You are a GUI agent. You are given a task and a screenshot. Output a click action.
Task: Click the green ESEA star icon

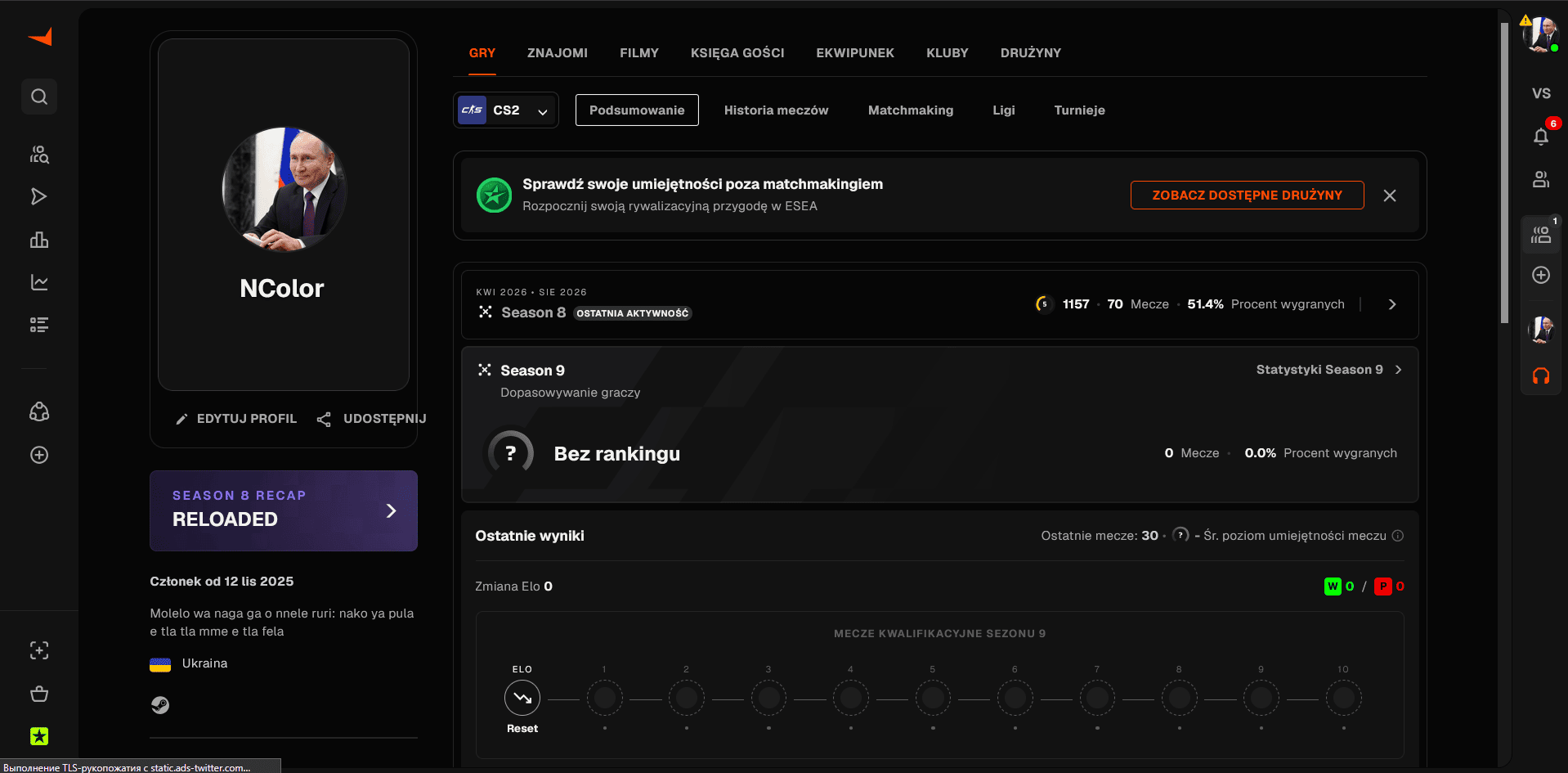(x=494, y=195)
